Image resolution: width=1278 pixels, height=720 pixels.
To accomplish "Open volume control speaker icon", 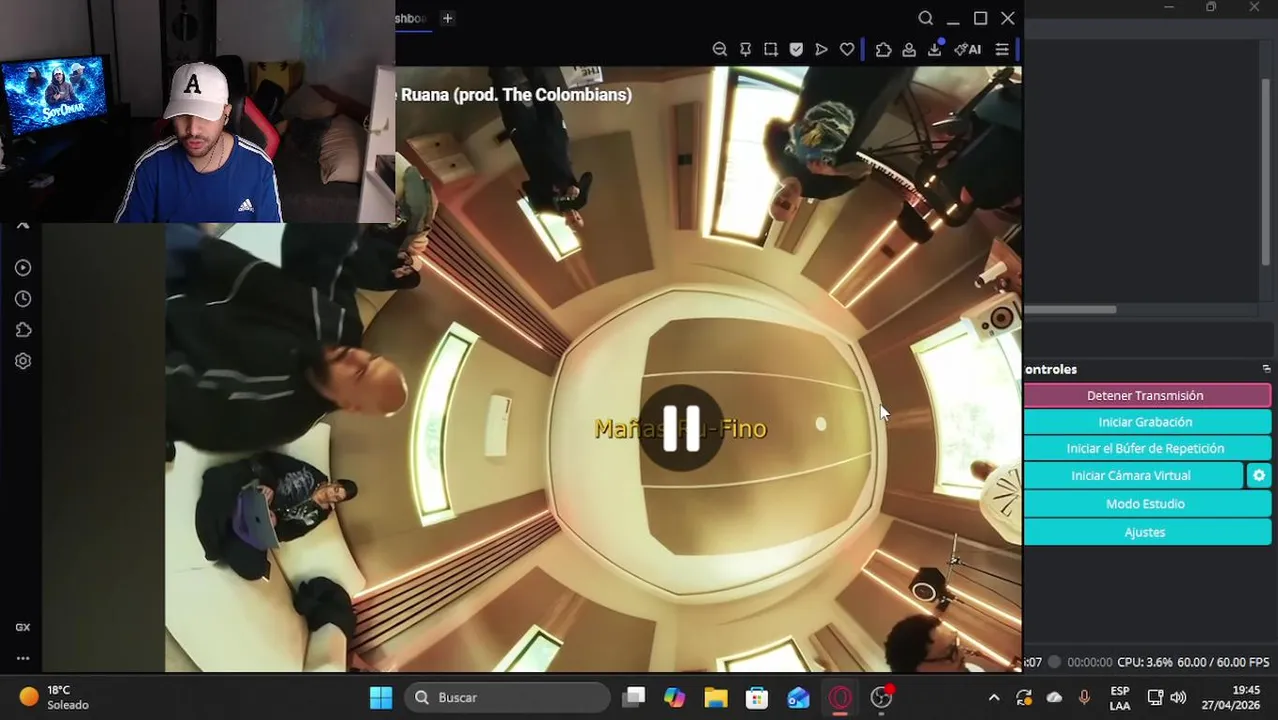I will 1178,698.
